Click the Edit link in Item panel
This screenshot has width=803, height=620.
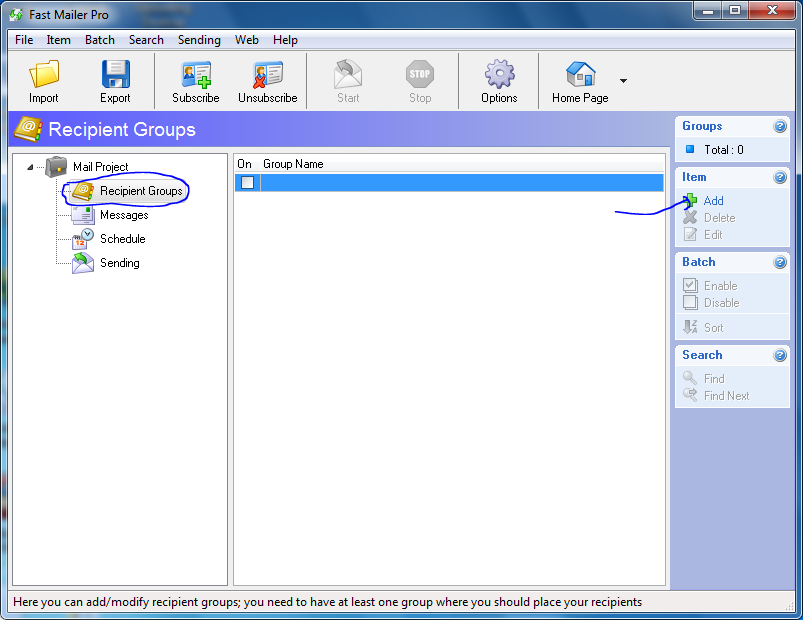point(713,235)
